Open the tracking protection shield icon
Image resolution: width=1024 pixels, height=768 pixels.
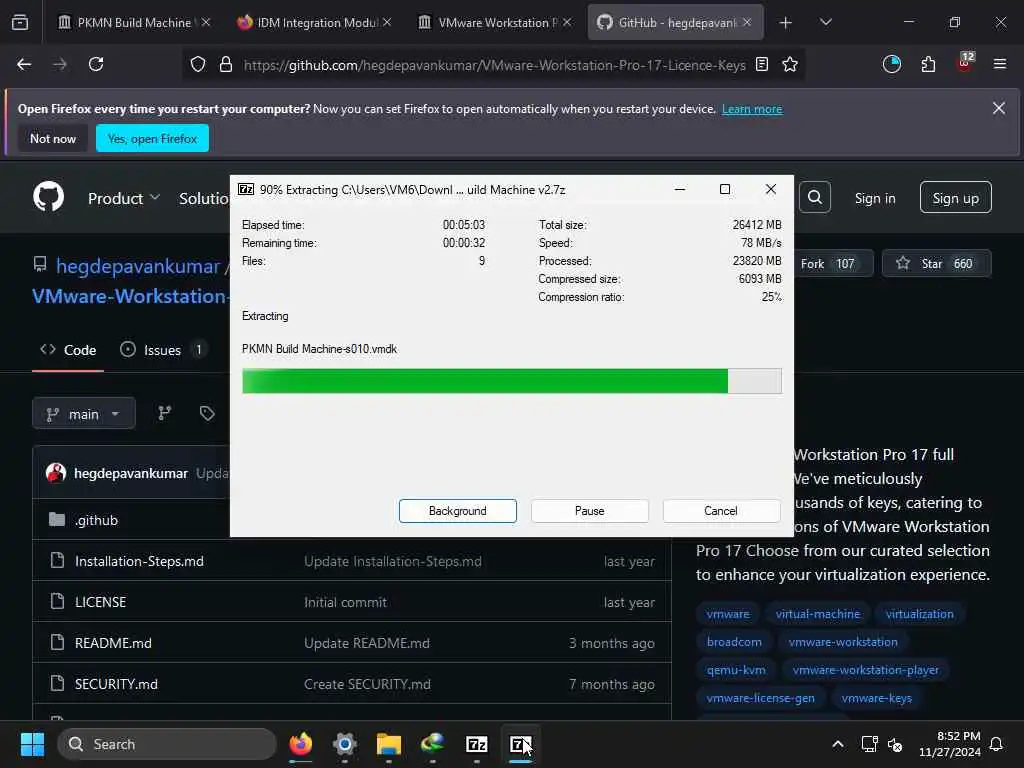tap(198, 64)
